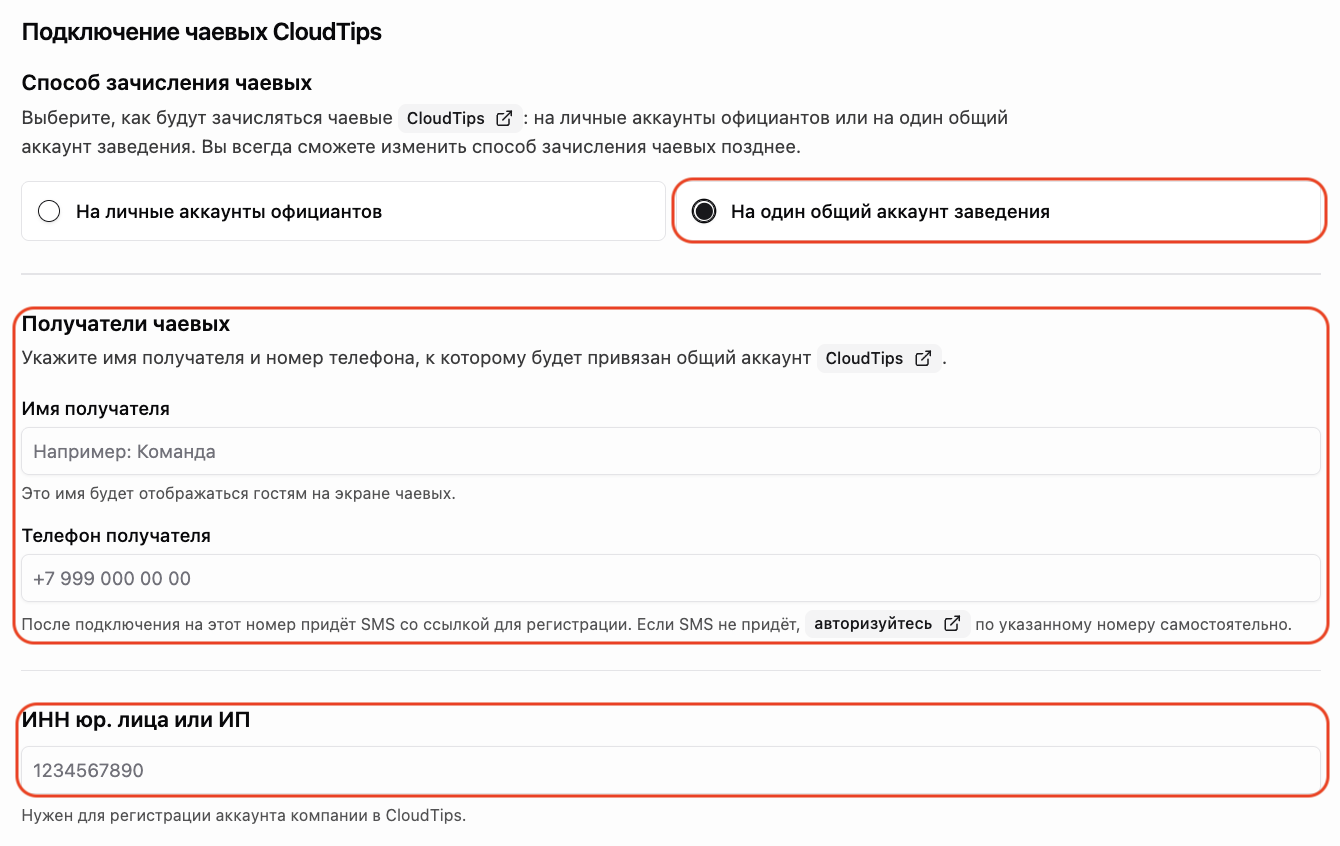Select radio circle На личные аккаунты официантов

coord(49,211)
